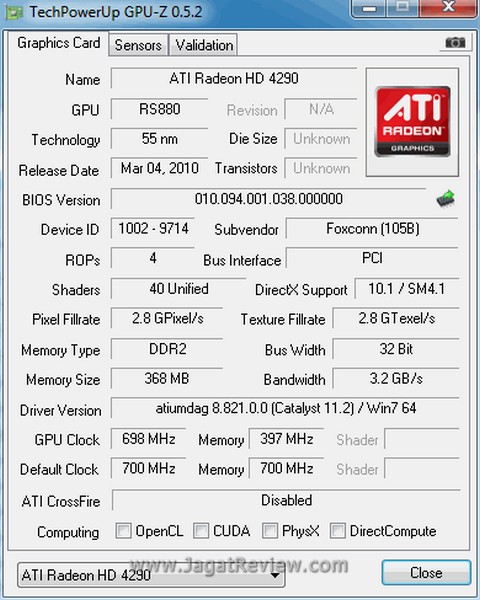Close GPU-Z with the title bar X
Viewport: 480px width, 600px height.
click(x=448, y=7)
